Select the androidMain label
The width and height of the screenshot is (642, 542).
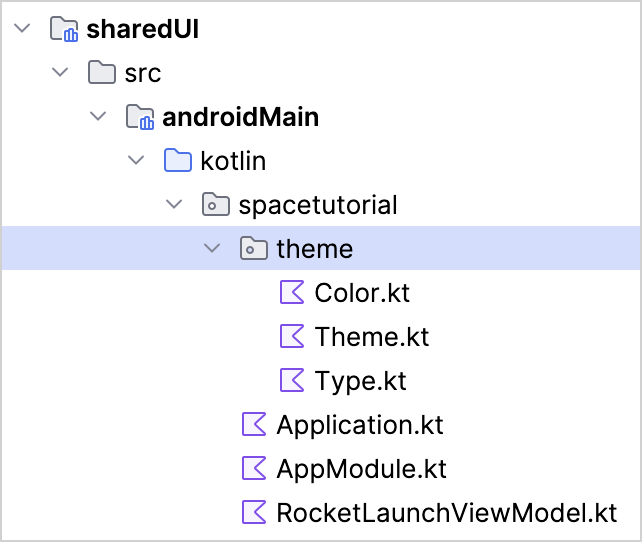[241, 117]
